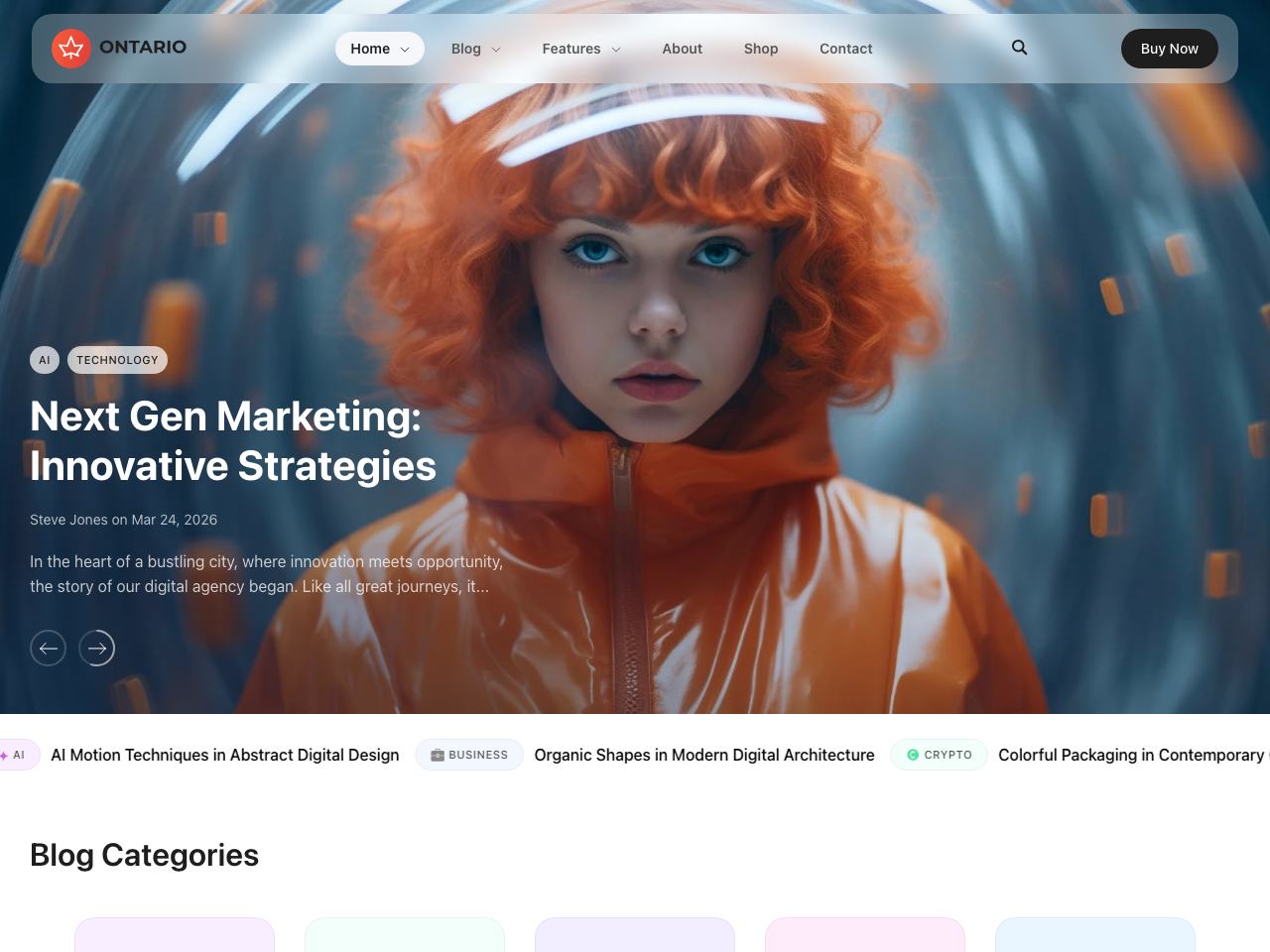Screen dimensions: 1270x952
Task: Open the Contact menu item
Action: tap(846, 49)
